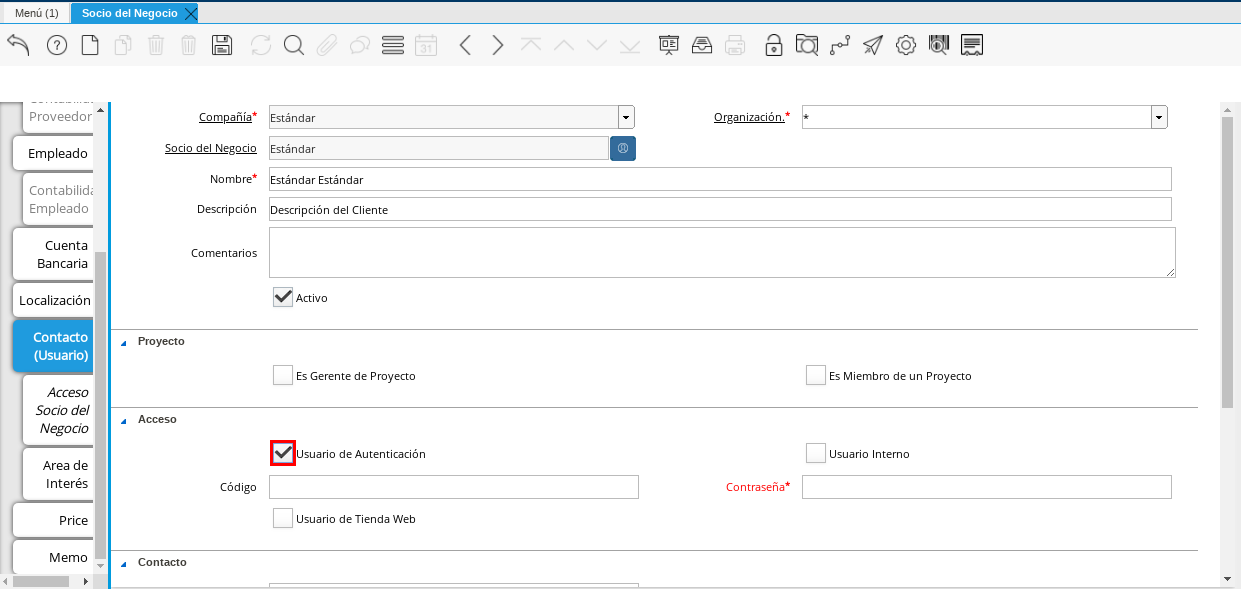Uncheck the Activo checkbox

click(283, 298)
